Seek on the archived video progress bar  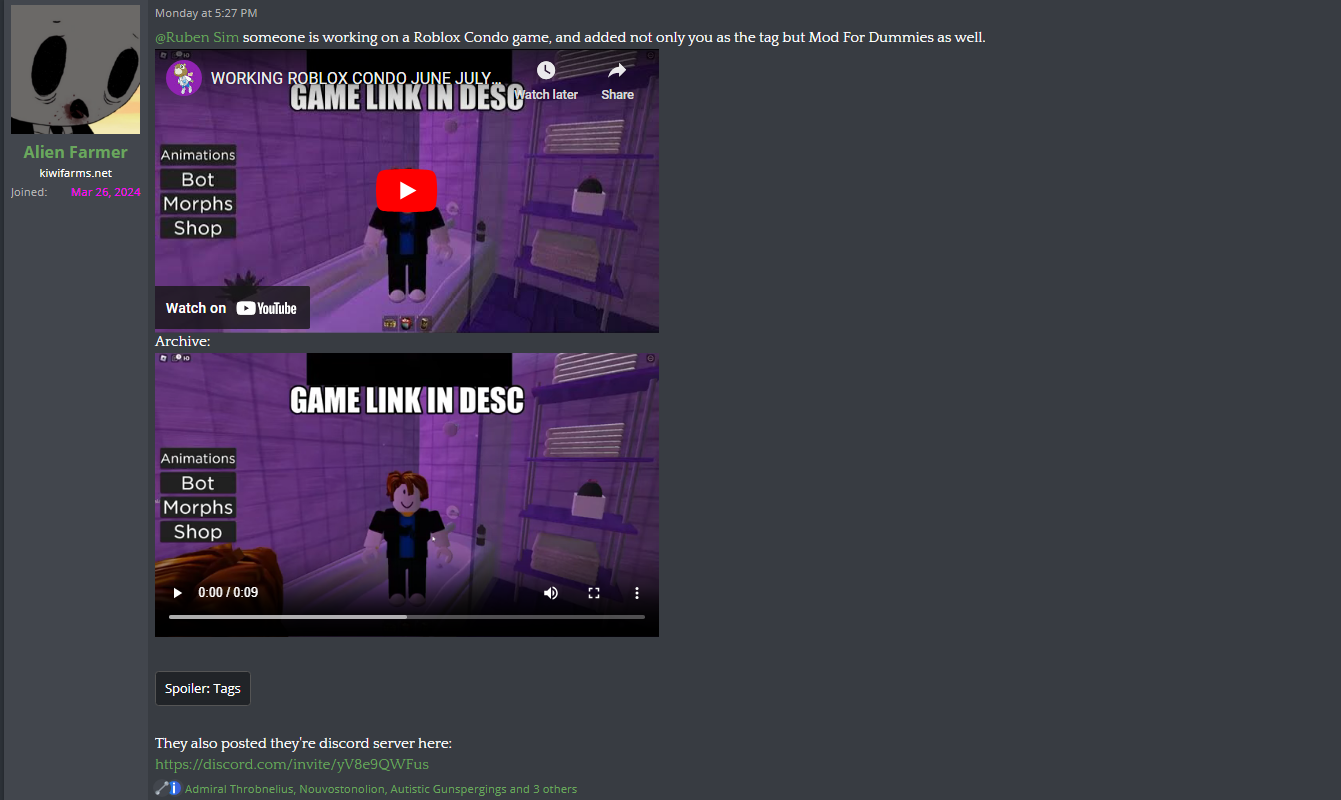coord(407,617)
